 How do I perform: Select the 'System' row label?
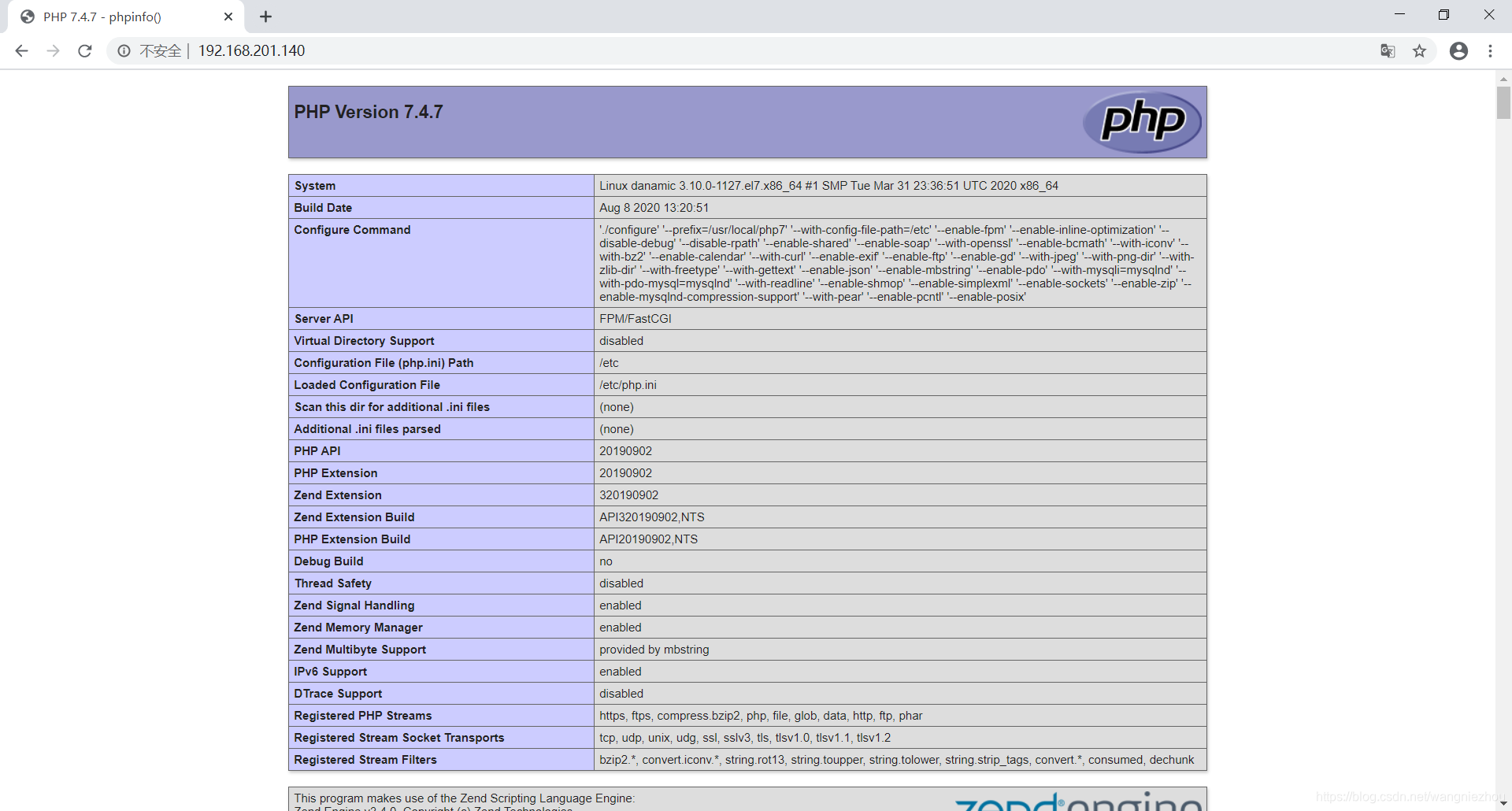point(315,186)
